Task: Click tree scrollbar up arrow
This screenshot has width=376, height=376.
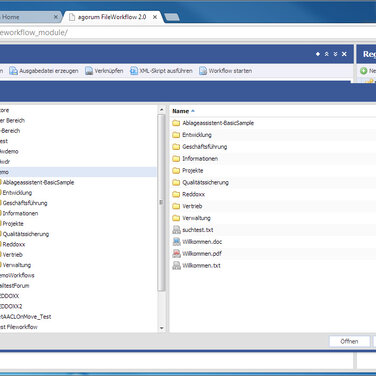Action: tap(162, 110)
